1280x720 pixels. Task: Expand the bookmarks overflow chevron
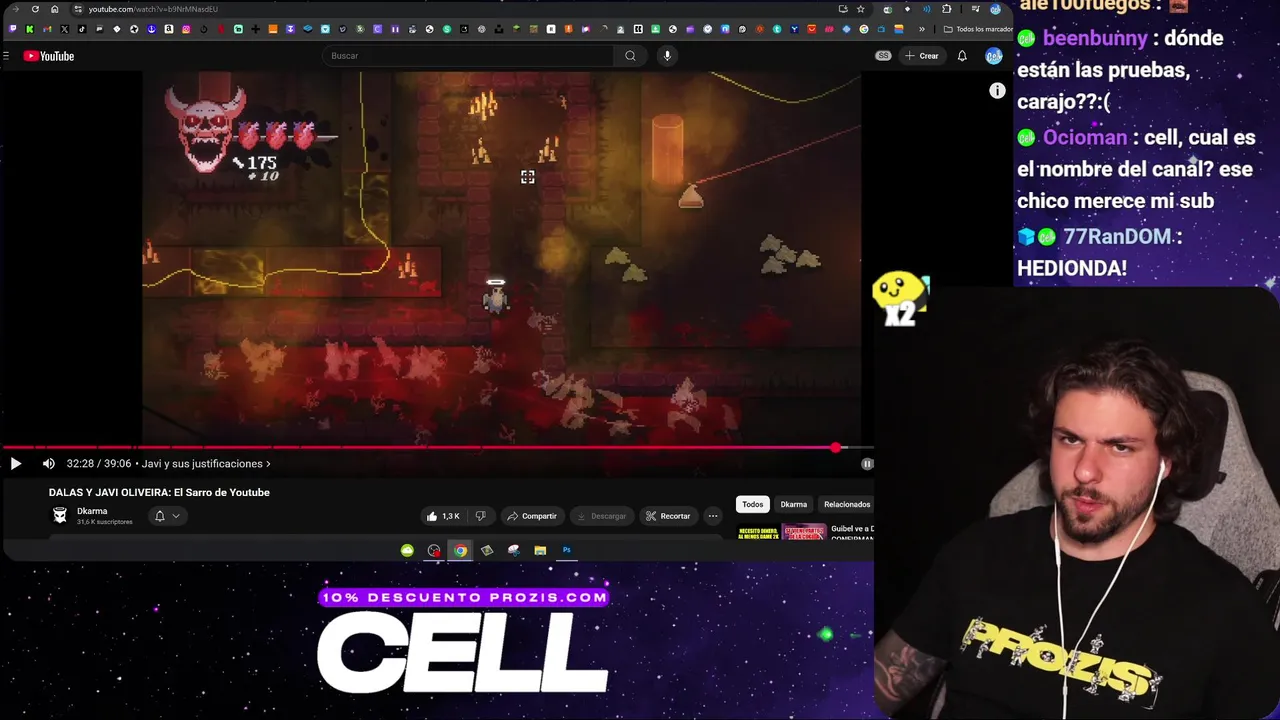pyautogui.click(x=922, y=29)
